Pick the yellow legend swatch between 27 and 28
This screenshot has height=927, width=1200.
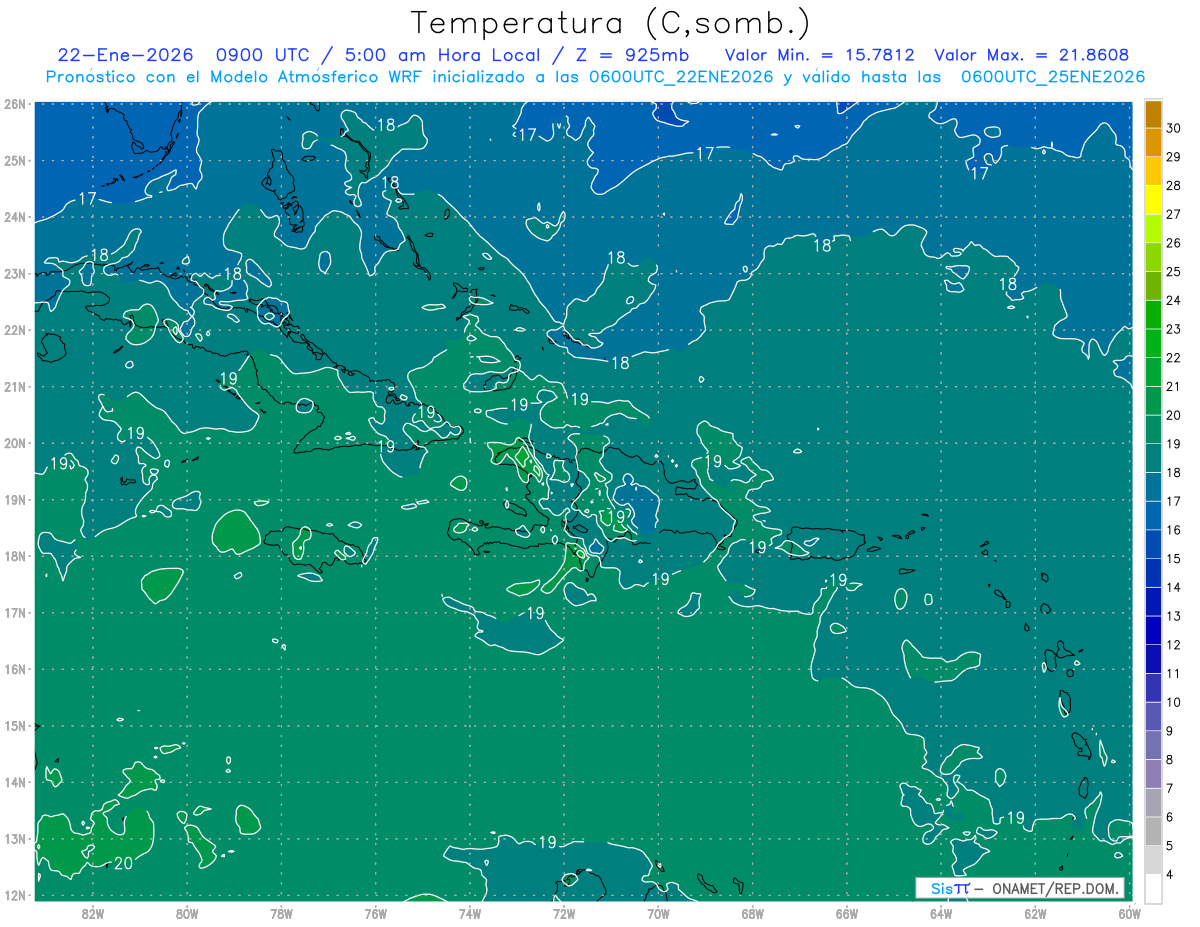[1153, 200]
